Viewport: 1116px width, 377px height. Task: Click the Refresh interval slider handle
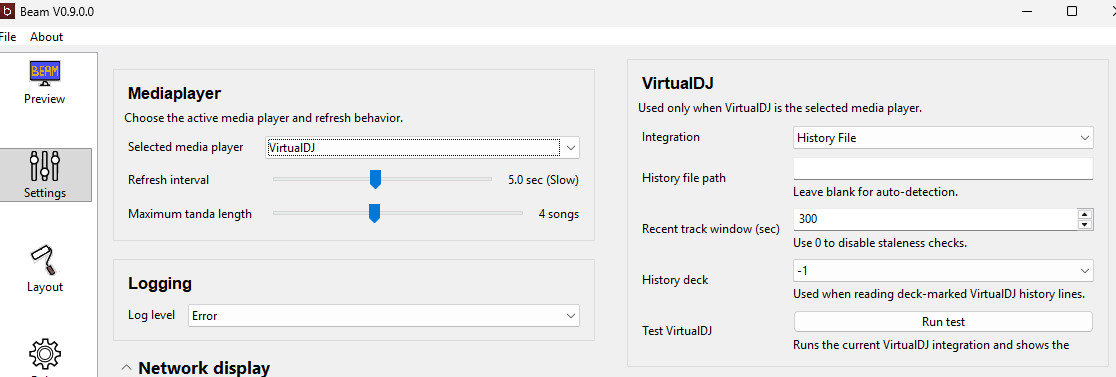375,179
